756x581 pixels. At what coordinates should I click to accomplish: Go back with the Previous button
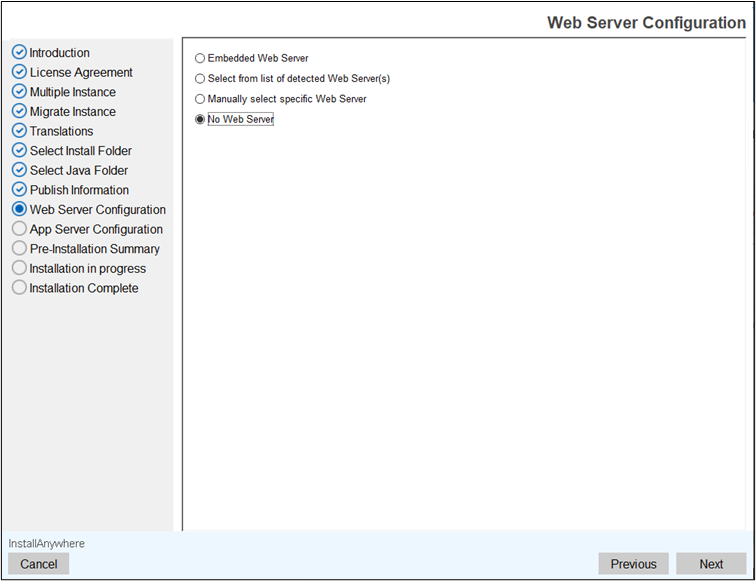(633, 564)
